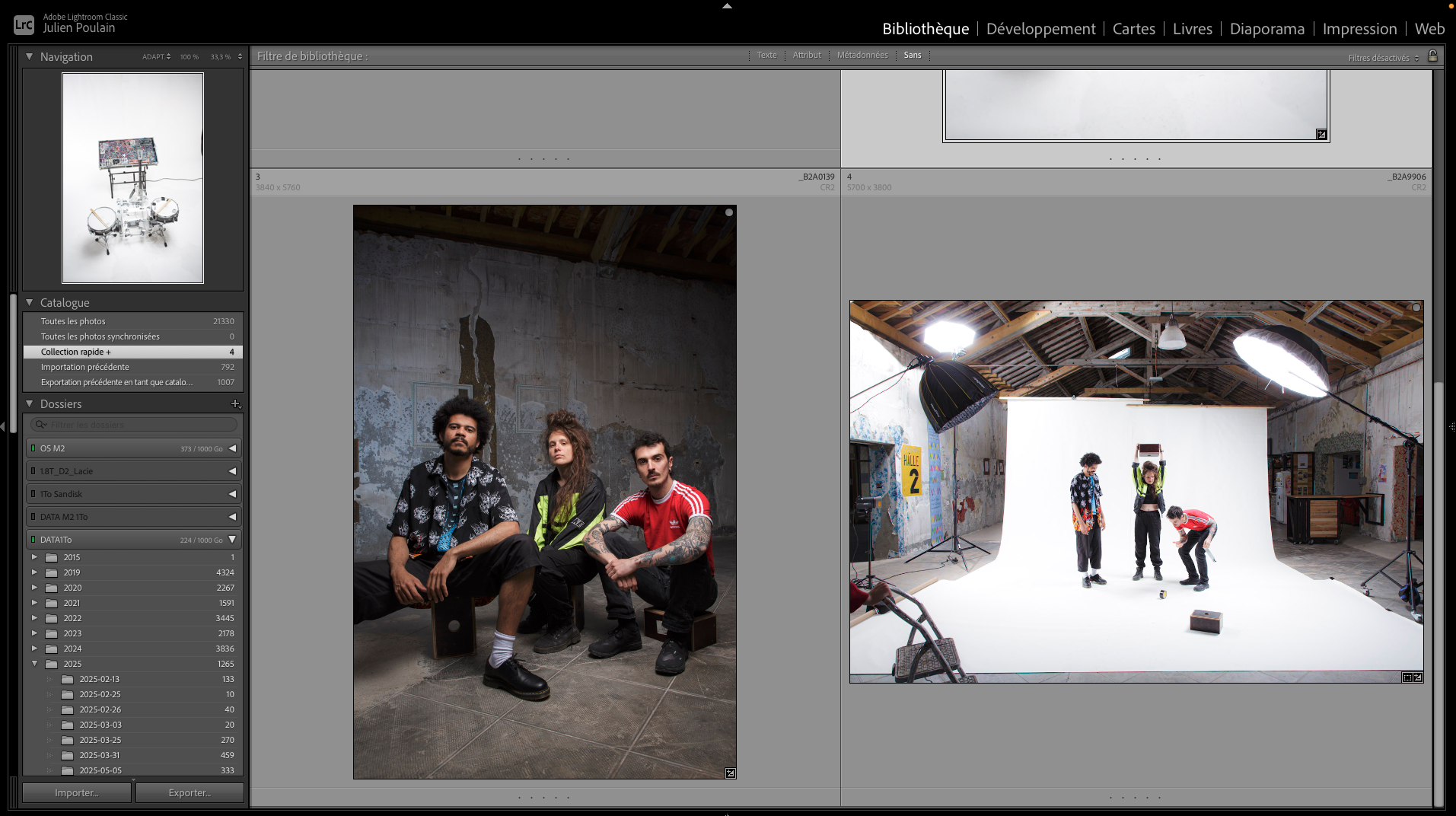1456x816 pixels.
Task: Click crop badge on studio backdrop photo
Action: [x=1407, y=677]
